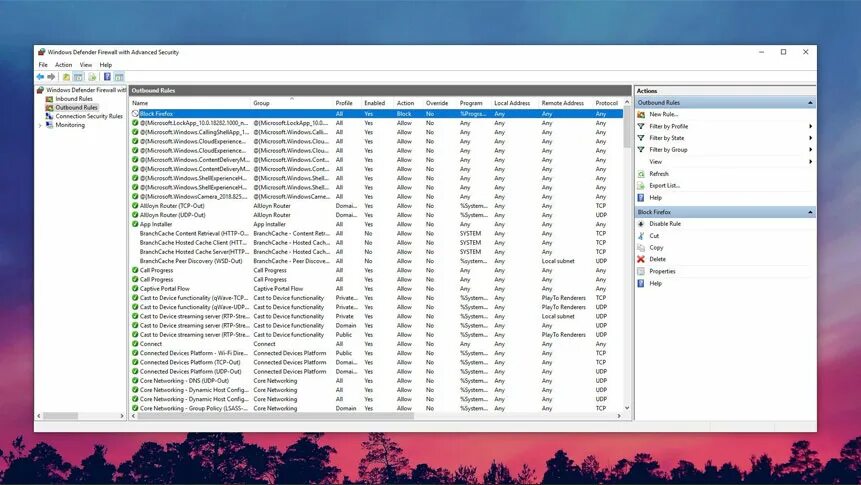Screen dimensions: 861x485
Task: Open the View menu
Action: pos(86,65)
